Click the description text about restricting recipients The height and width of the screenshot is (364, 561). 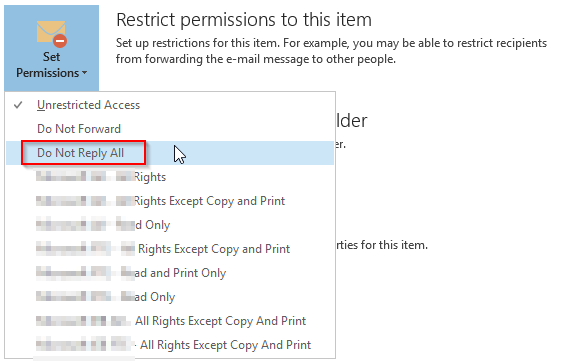(331, 51)
